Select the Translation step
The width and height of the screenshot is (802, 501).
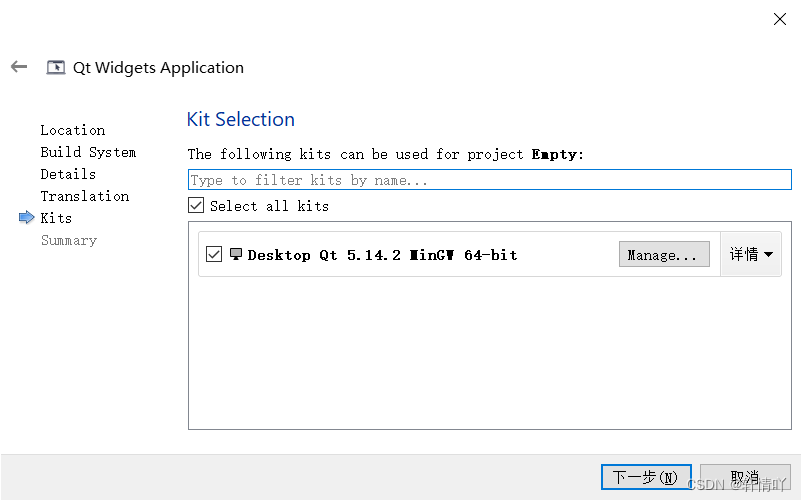click(x=84, y=196)
